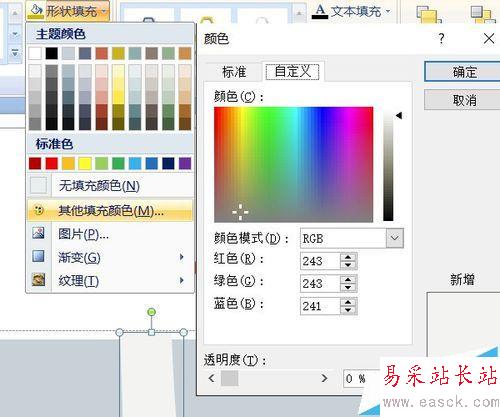Close the 颜色 dialog
Screen dimensions: 500x417
[x=489, y=38]
